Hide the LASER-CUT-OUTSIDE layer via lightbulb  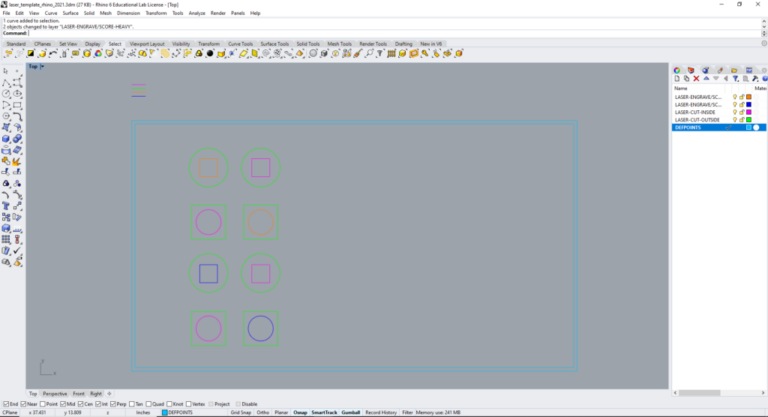pyautogui.click(x=735, y=120)
